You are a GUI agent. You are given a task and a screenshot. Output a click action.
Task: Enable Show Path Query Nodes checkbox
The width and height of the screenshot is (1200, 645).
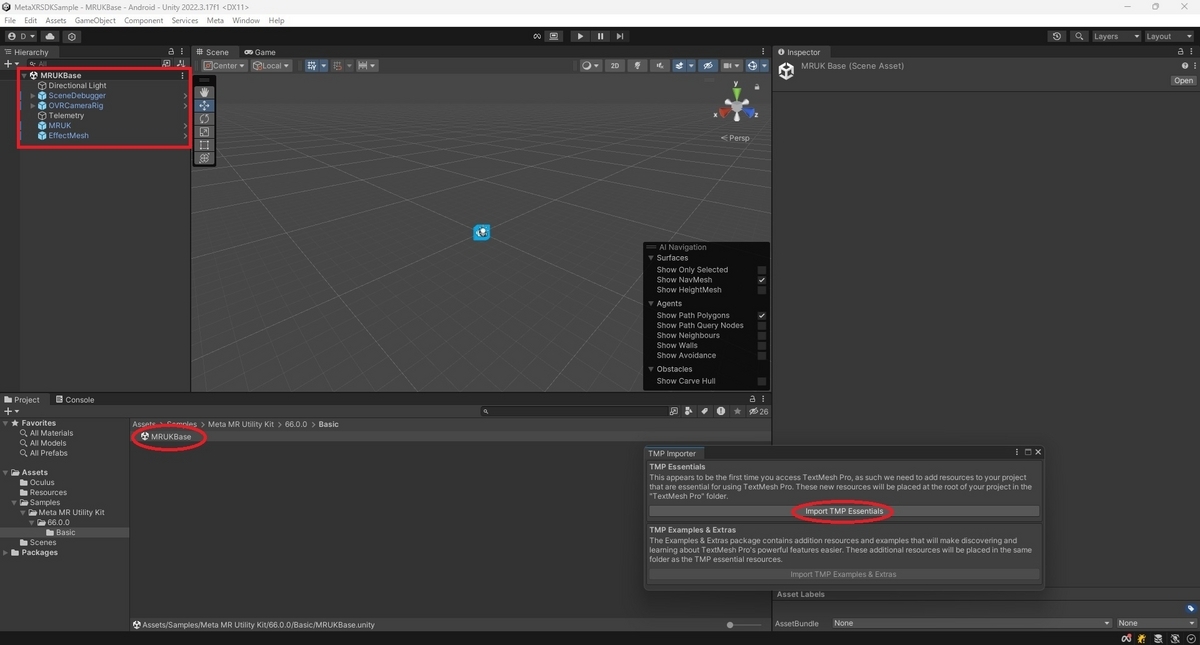point(762,325)
